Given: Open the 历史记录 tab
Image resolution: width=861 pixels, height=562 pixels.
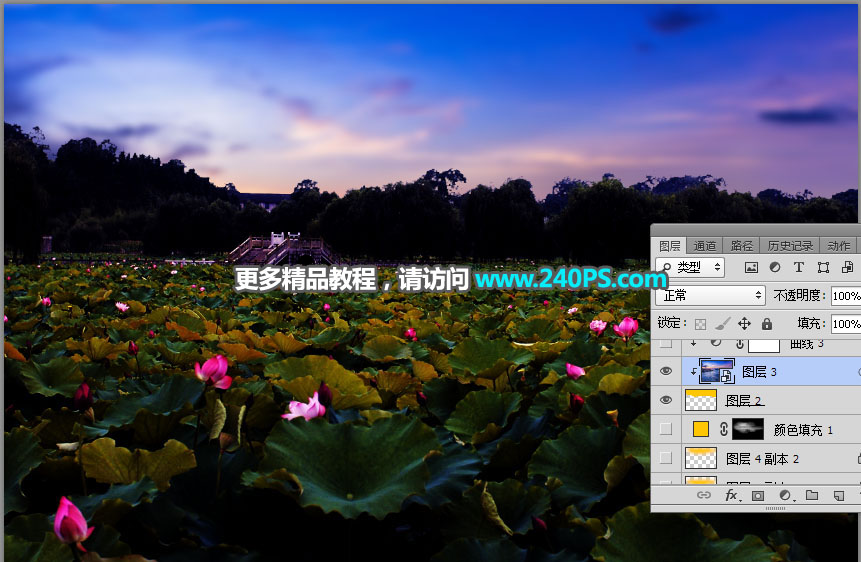Looking at the screenshot, I should 790,246.
